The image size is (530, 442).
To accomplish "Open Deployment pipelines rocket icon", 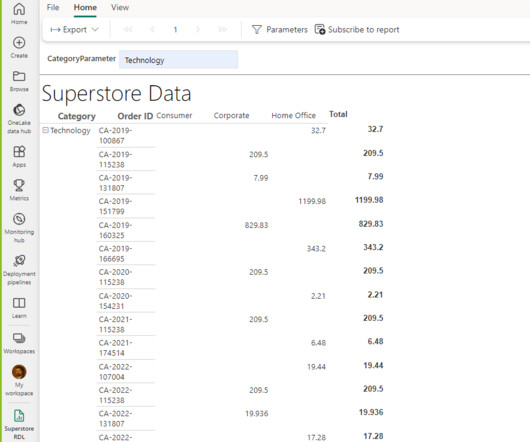I will point(19,261).
